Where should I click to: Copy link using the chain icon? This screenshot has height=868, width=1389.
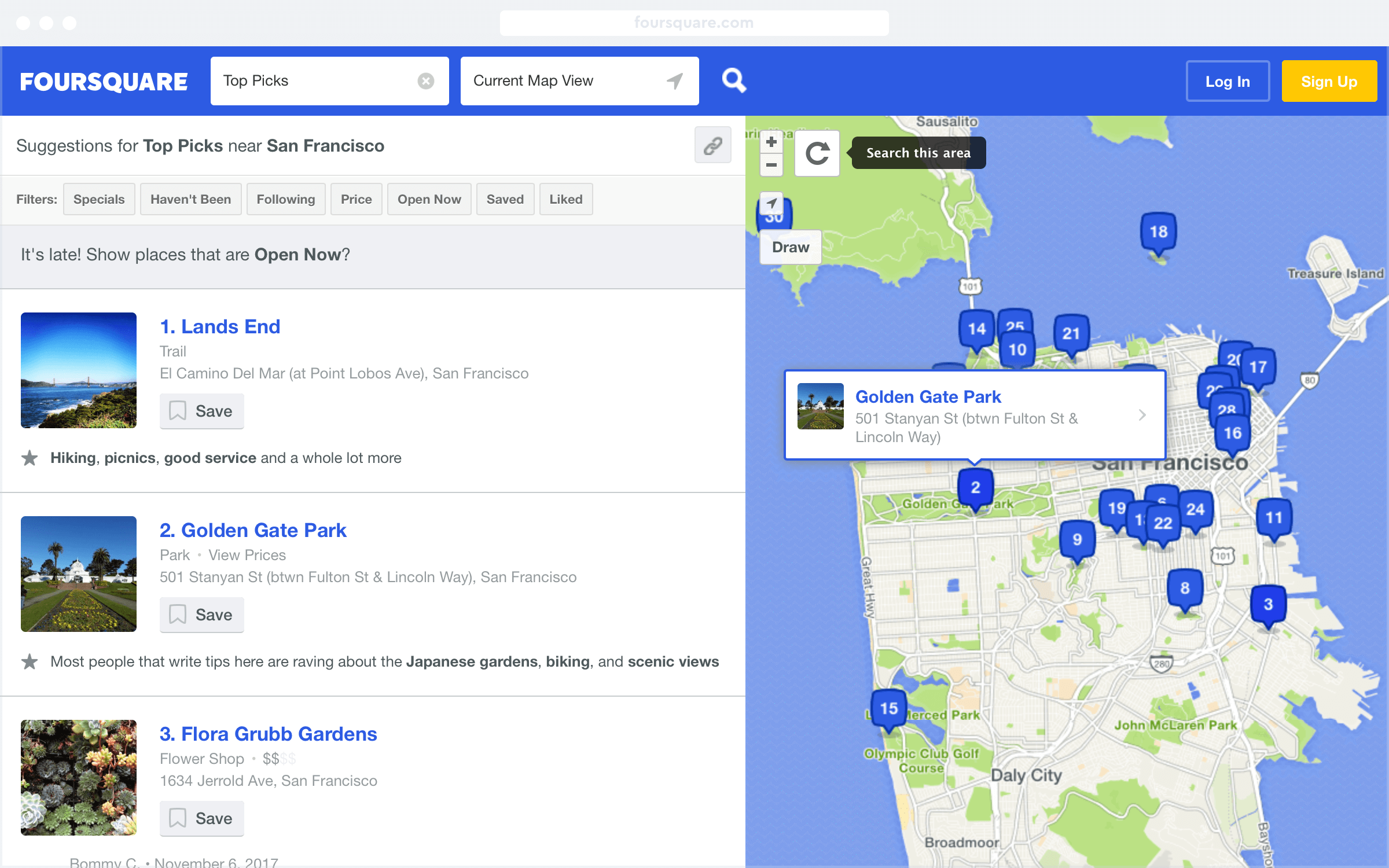713,145
